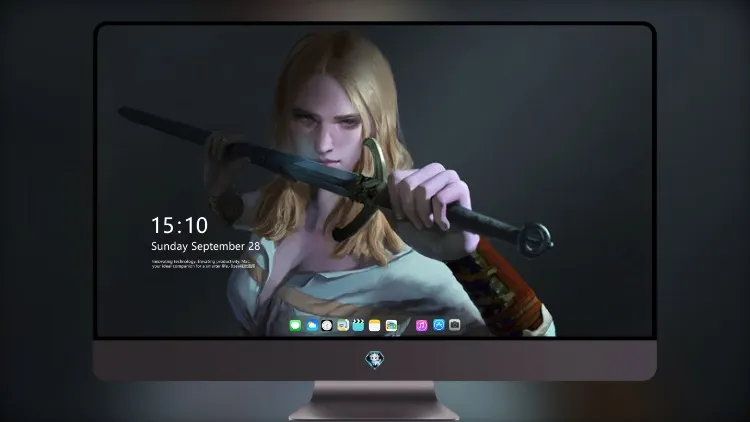
Task: Open the photo gallery app in dock
Action: [391, 326]
